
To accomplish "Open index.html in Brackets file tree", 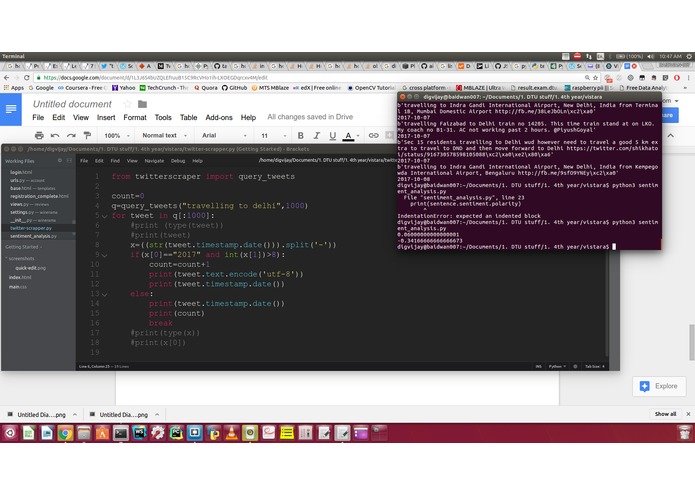I will pyautogui.click(x=20, y=277).
